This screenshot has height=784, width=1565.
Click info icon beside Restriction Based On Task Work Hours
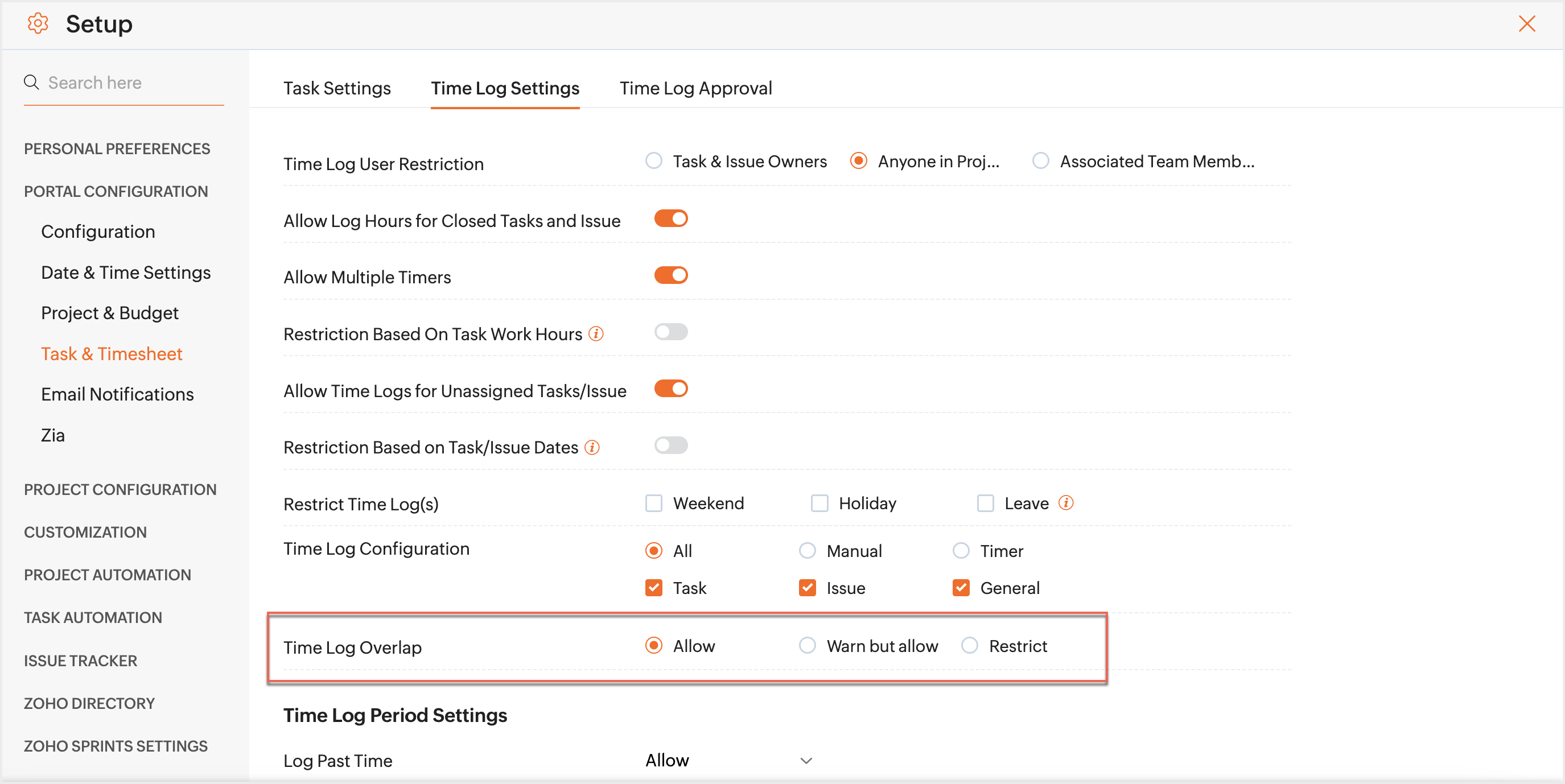click(596, 333)
